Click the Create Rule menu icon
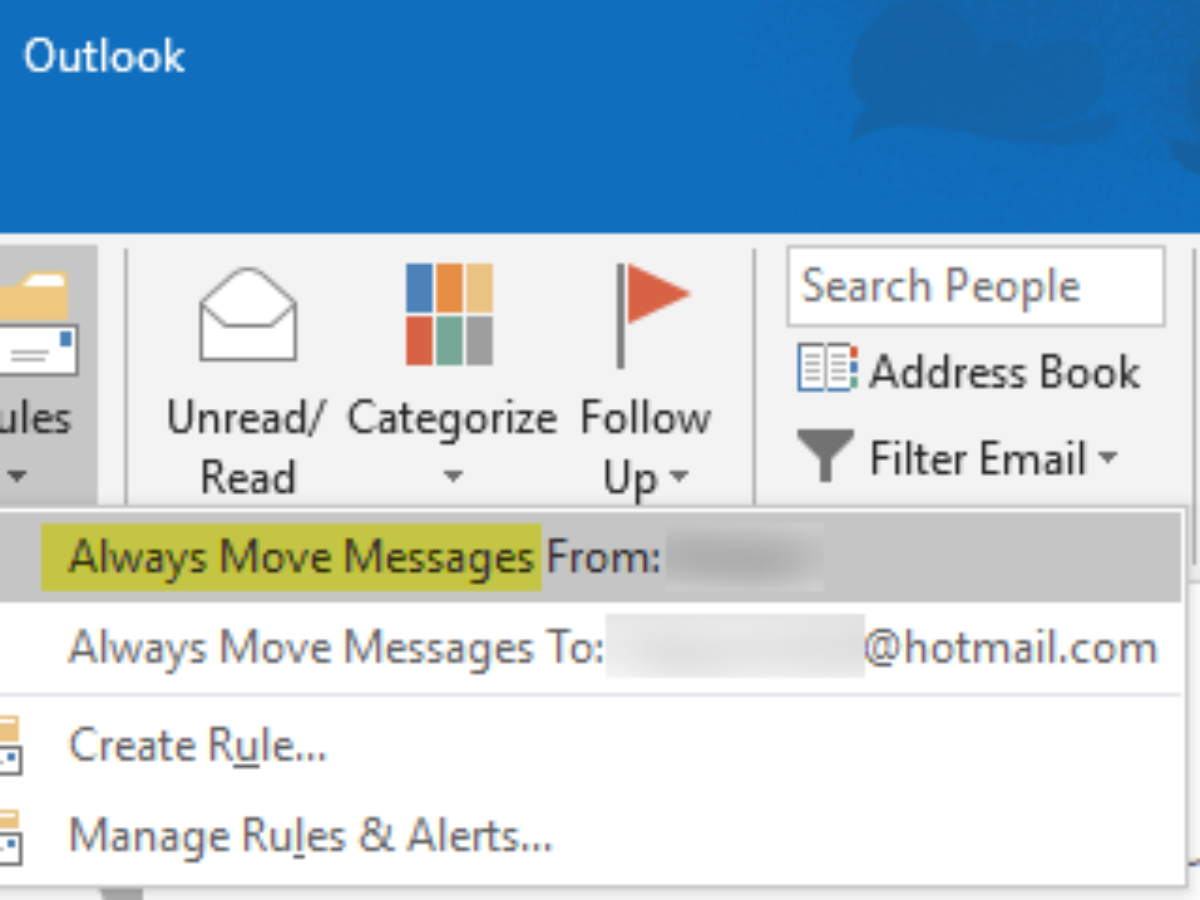1200x900 pixels. pyautogui.click(x=10, y=746)
